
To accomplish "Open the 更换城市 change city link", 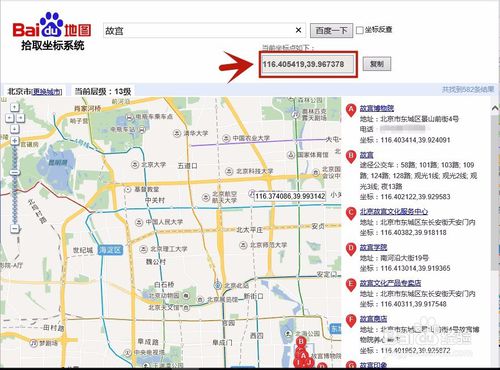I will tap(47, 92).
